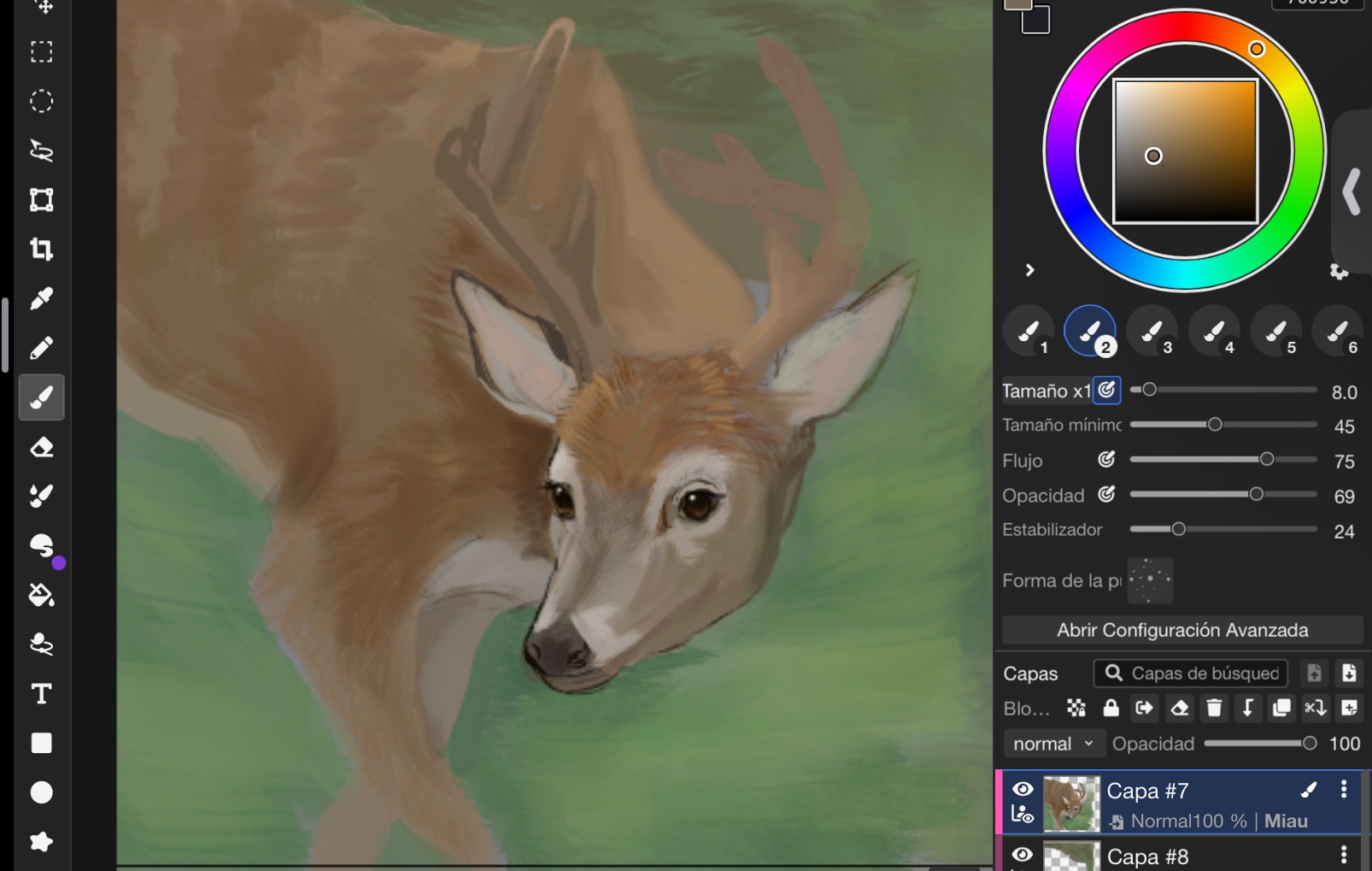Viewport: 1372px width, 871px height.
Task: Adjust the Flujo slider
Action: point(1267,460)
